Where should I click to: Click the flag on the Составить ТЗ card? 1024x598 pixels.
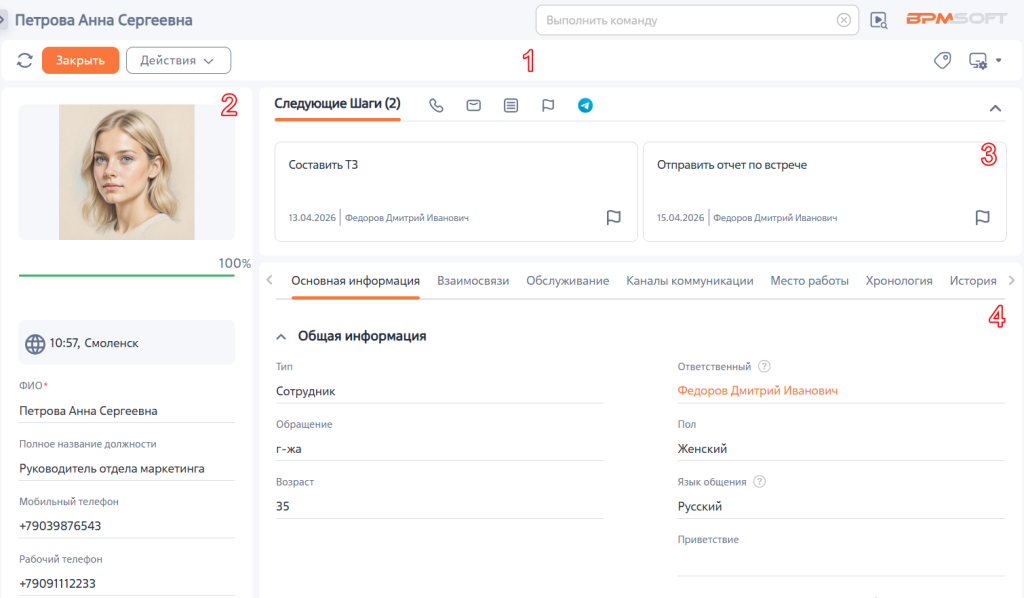pos(613,217)
